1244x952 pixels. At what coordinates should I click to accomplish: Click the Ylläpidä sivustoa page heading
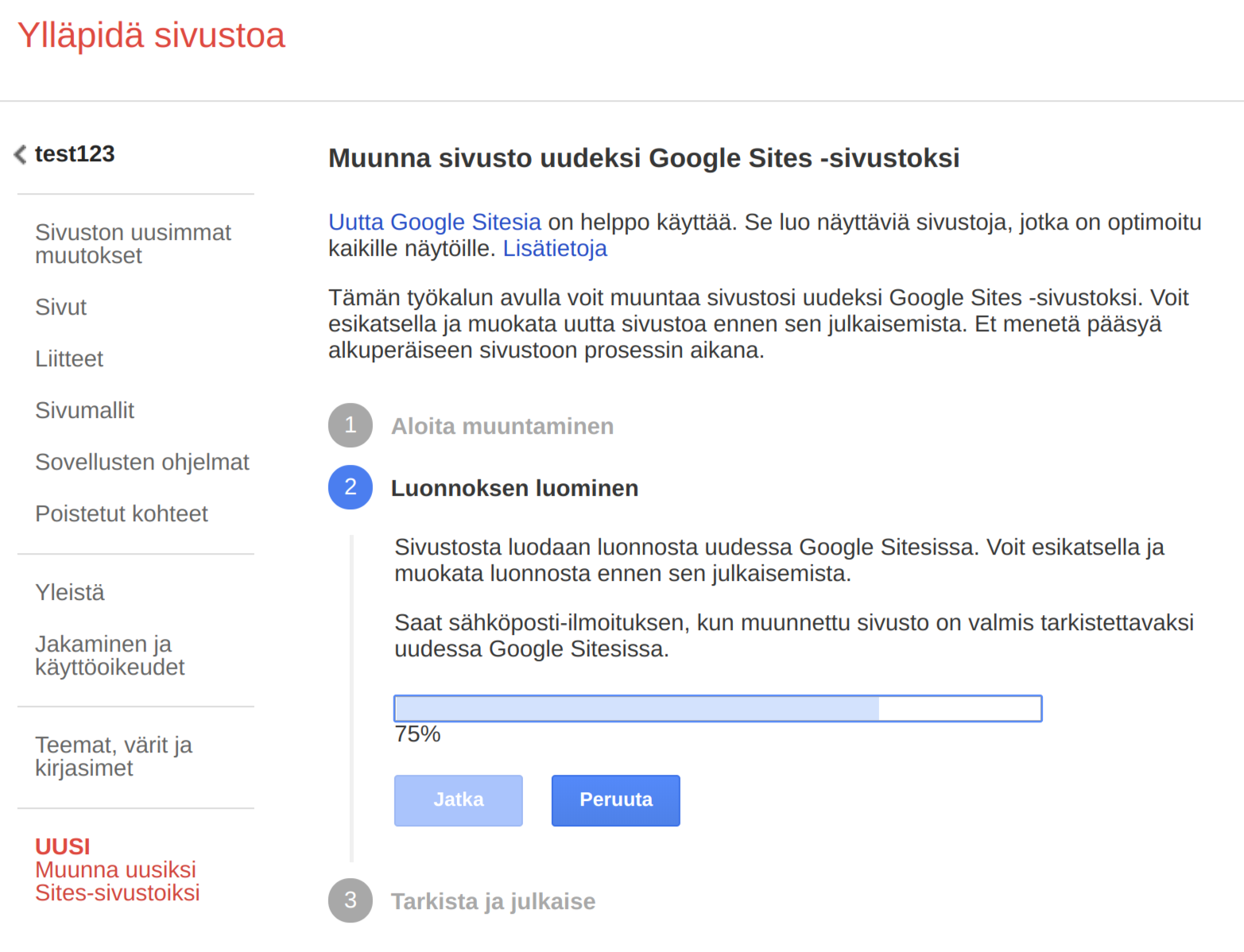tap(151, 36)
